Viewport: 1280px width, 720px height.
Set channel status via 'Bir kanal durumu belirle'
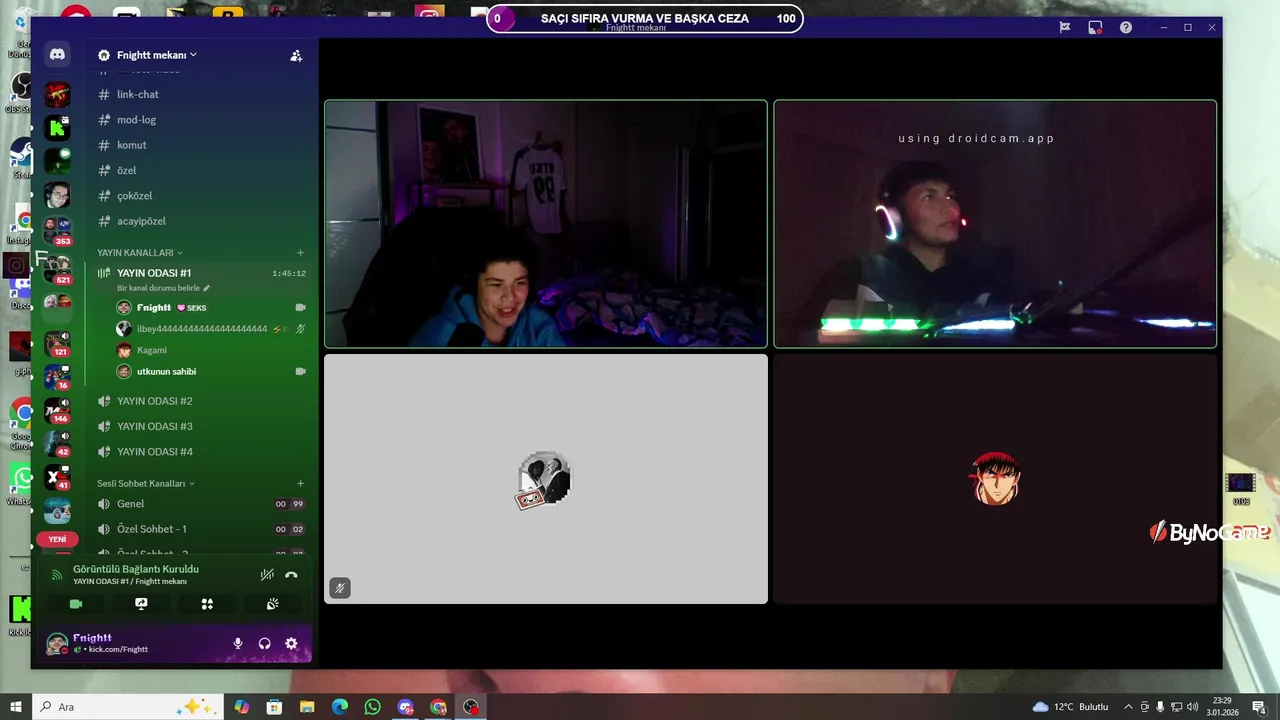[x=164, y=288]
